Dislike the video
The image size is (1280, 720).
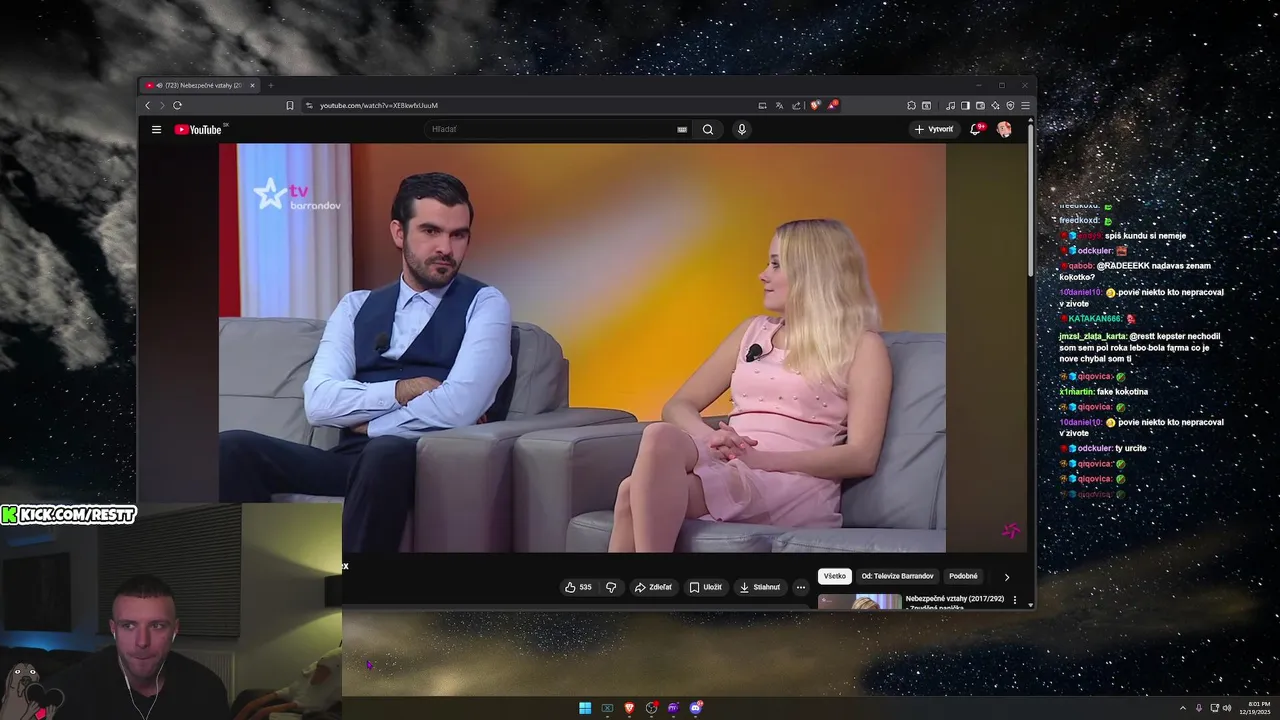pos(611,587)
